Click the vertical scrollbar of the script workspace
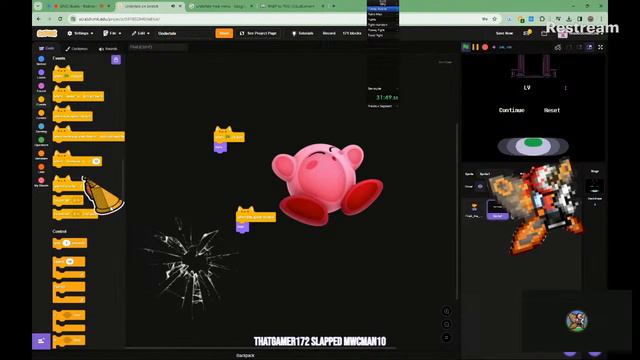Screen dimensions: 640x360 [x=456, y=210]
